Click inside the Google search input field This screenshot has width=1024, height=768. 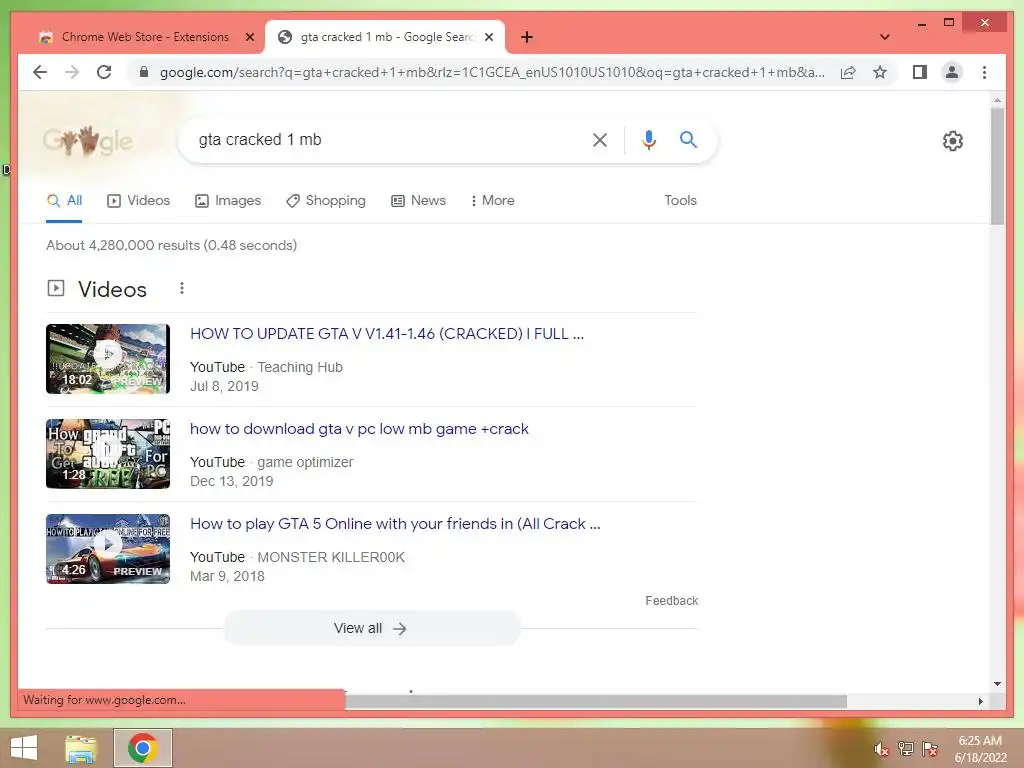[x=385, y=140]
